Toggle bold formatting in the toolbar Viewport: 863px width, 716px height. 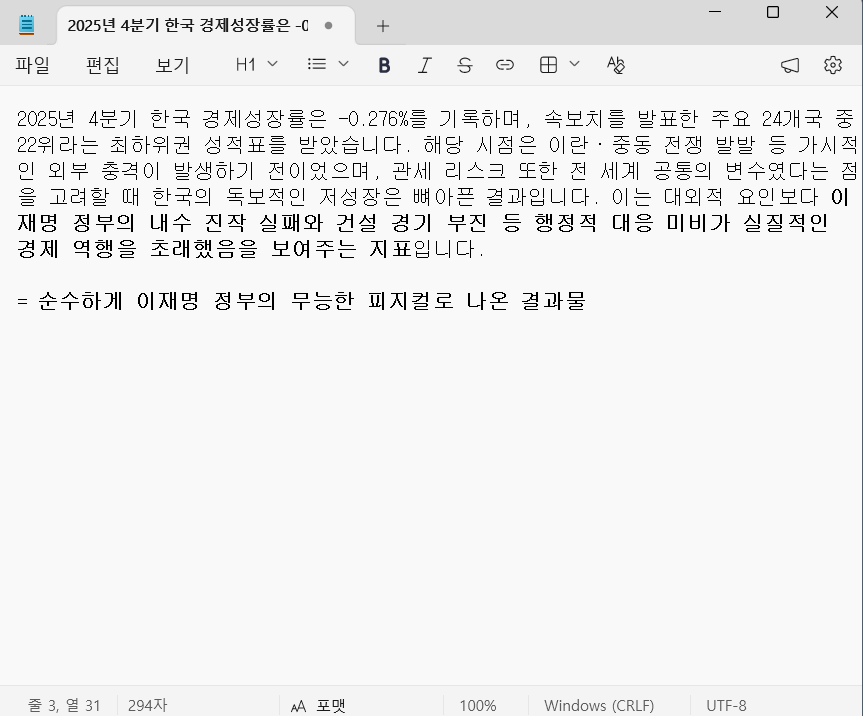click(x=383, y=64)
